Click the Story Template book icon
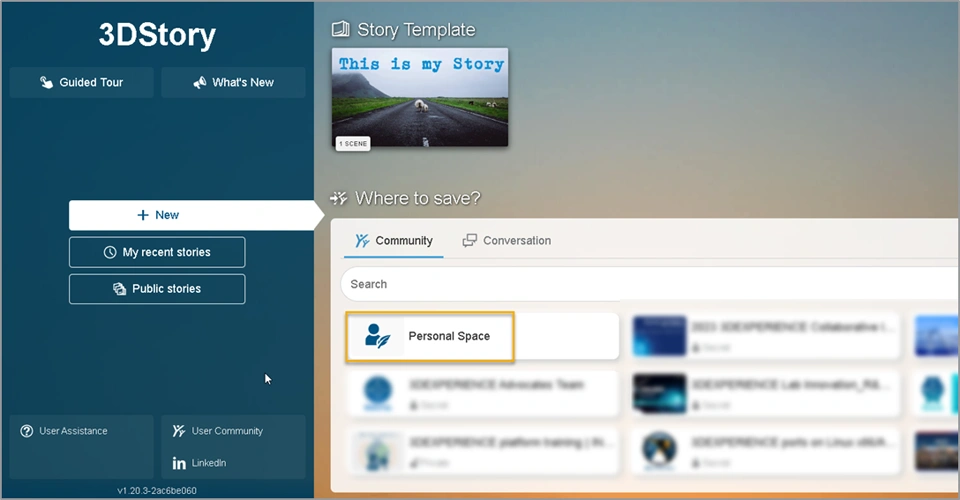Image resolution: width=960 pixels, height=500 pixels. (x=340, y=29)
